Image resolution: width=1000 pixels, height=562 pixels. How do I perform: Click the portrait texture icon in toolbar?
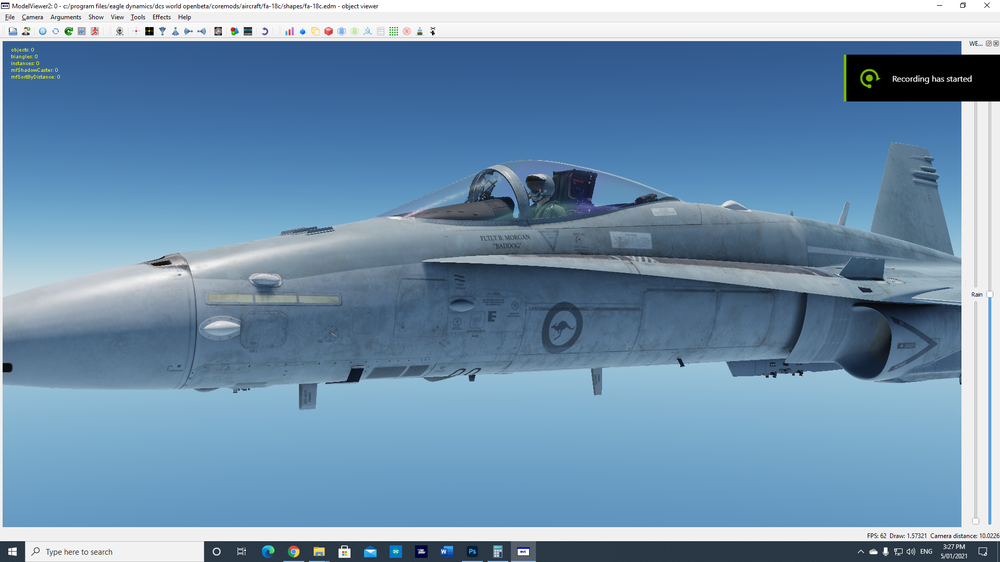[x=218, y=31]
